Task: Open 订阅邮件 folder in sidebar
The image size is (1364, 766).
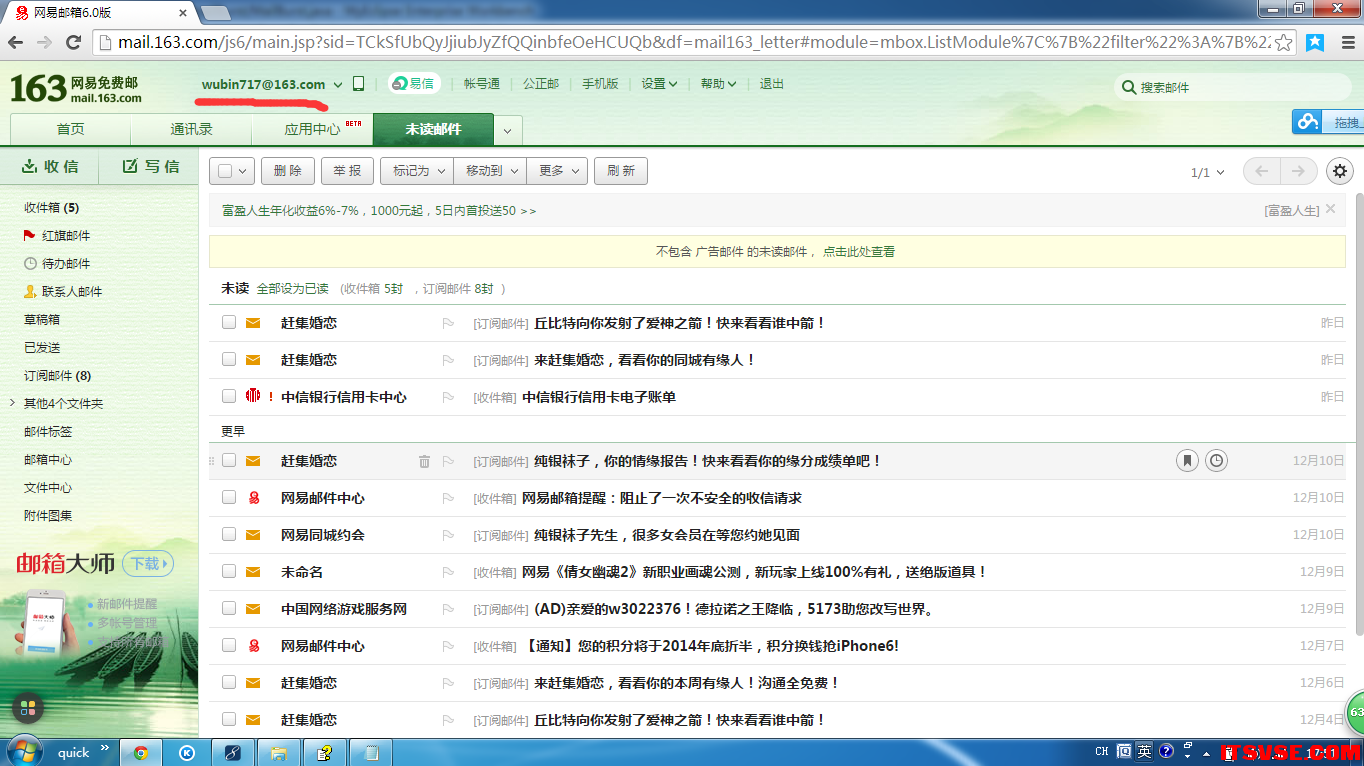Action: (x=58, y=376)
